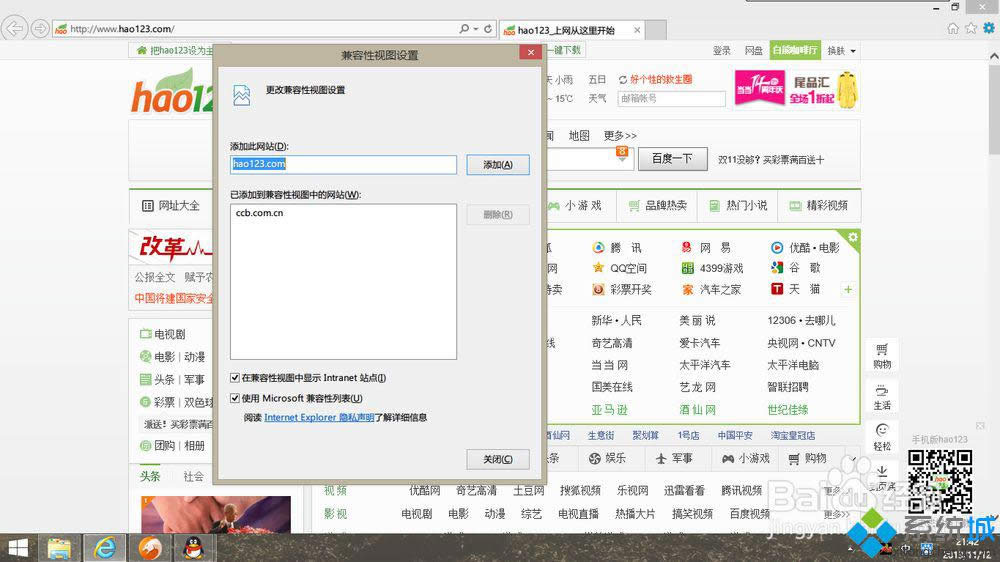Click the browser Forward arrow button
This screenshot has height=562, width=1000.
40,29
